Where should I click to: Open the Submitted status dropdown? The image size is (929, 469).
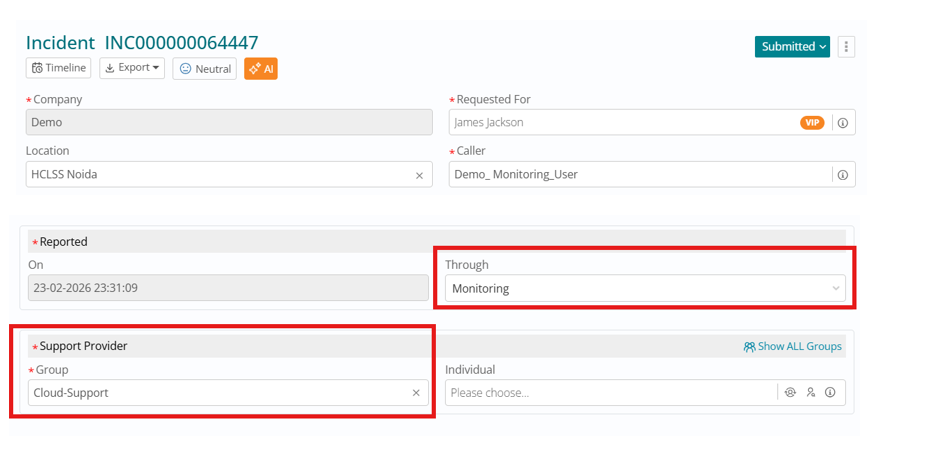(794, 47)
